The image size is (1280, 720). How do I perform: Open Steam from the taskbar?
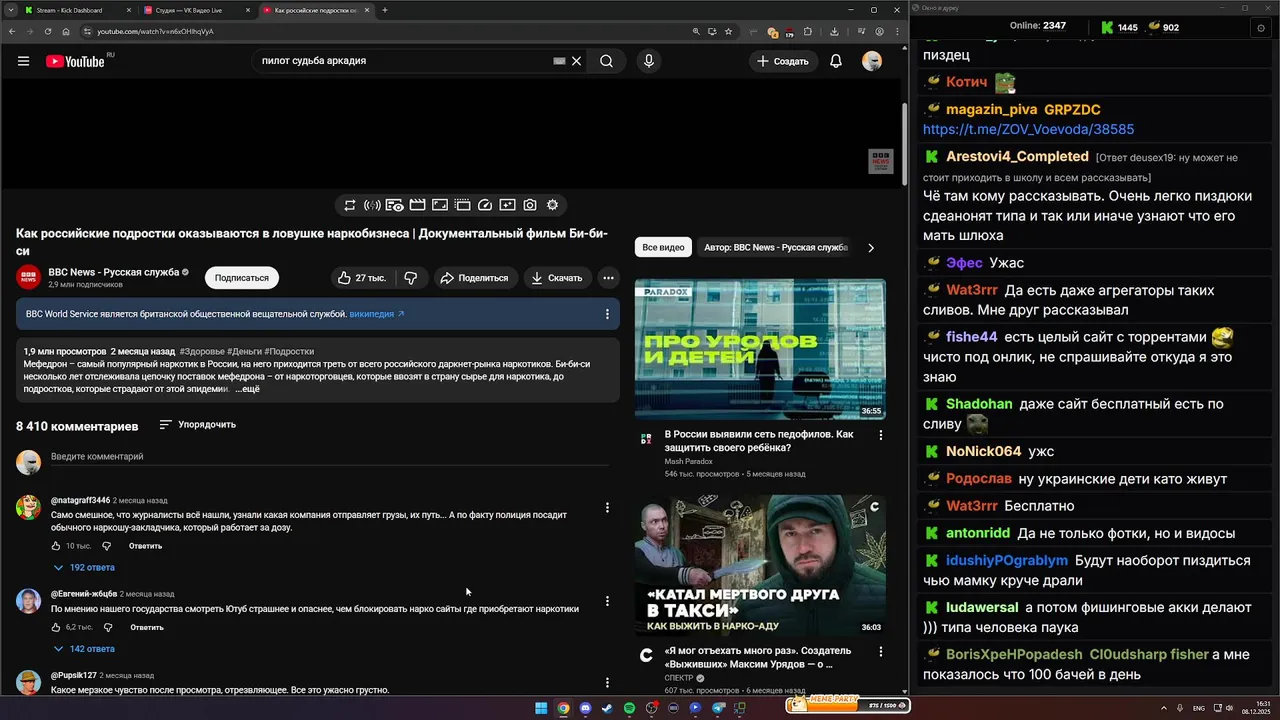tap(607, 708)
